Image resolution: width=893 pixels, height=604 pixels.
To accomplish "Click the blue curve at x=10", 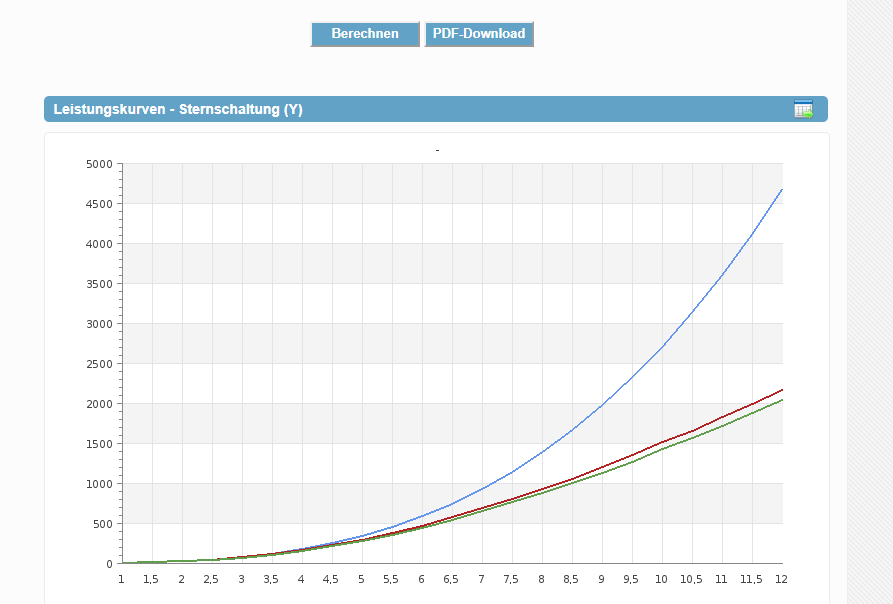I will click(x=661, y=347).
